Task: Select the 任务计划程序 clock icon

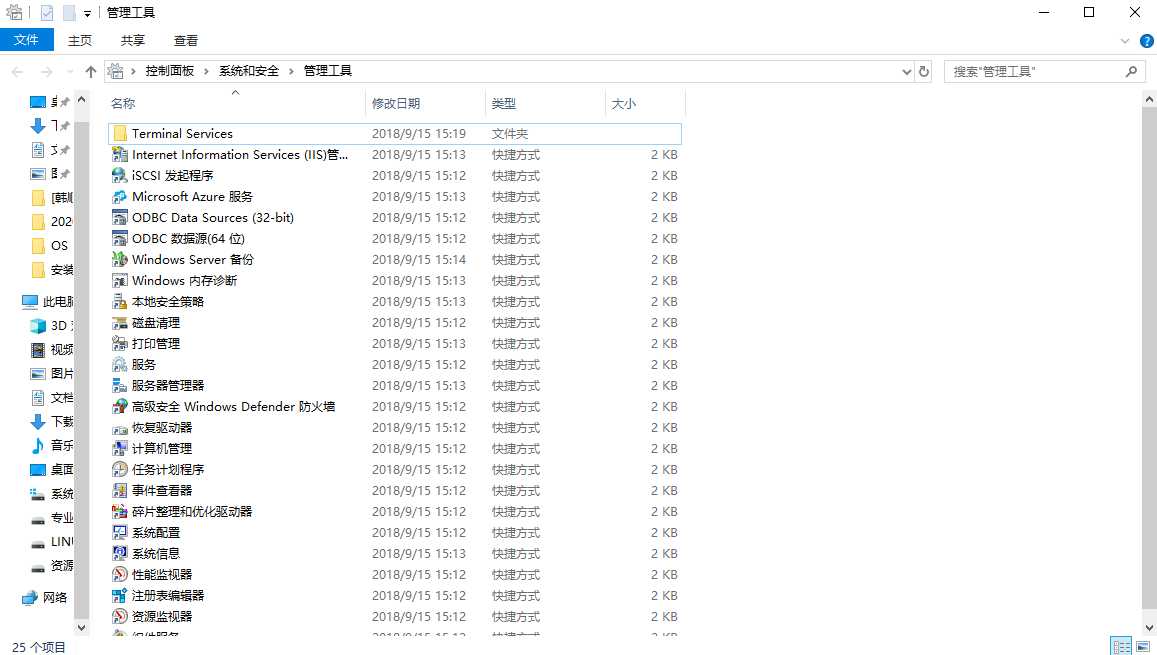Action: [x=120, y=469]
